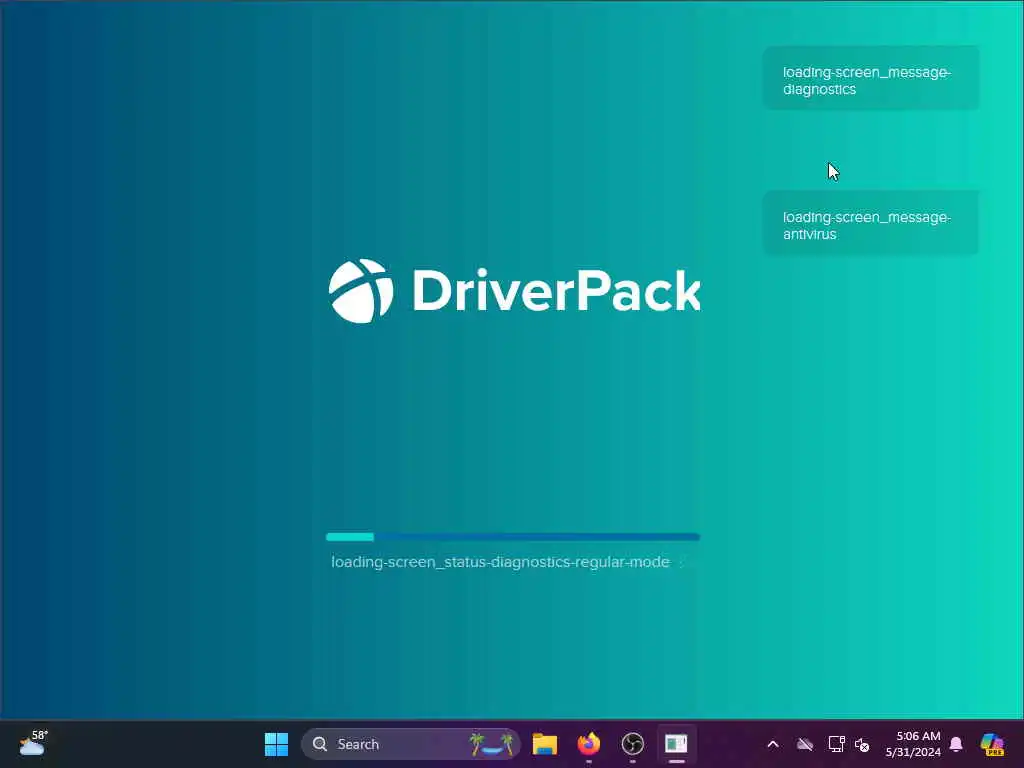Open the network display tray icon
1024x768 pixels.
coord(836,744)
